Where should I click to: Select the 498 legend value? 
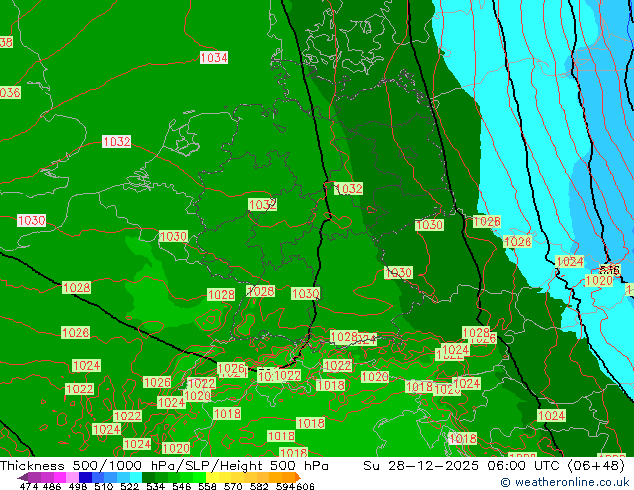78,486
